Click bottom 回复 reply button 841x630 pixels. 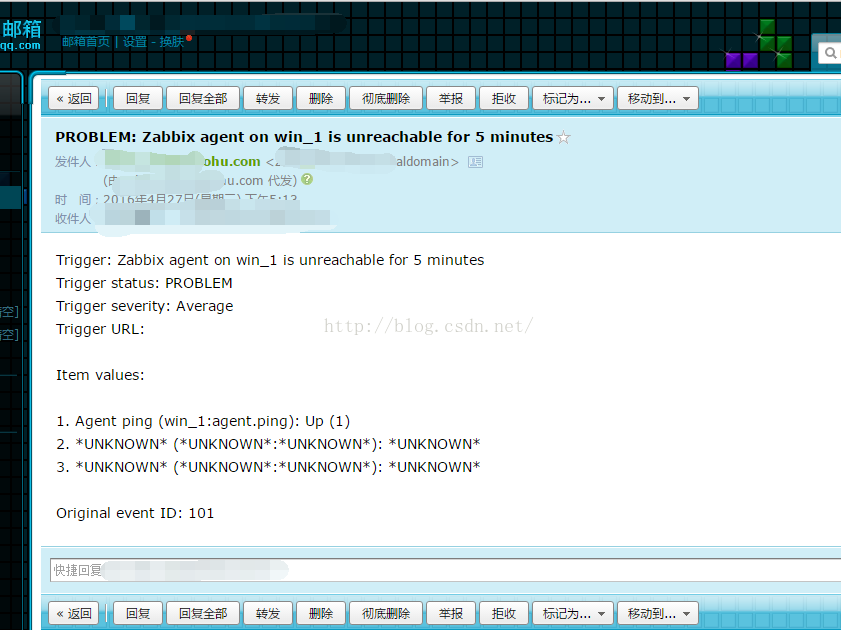point(138,613)
